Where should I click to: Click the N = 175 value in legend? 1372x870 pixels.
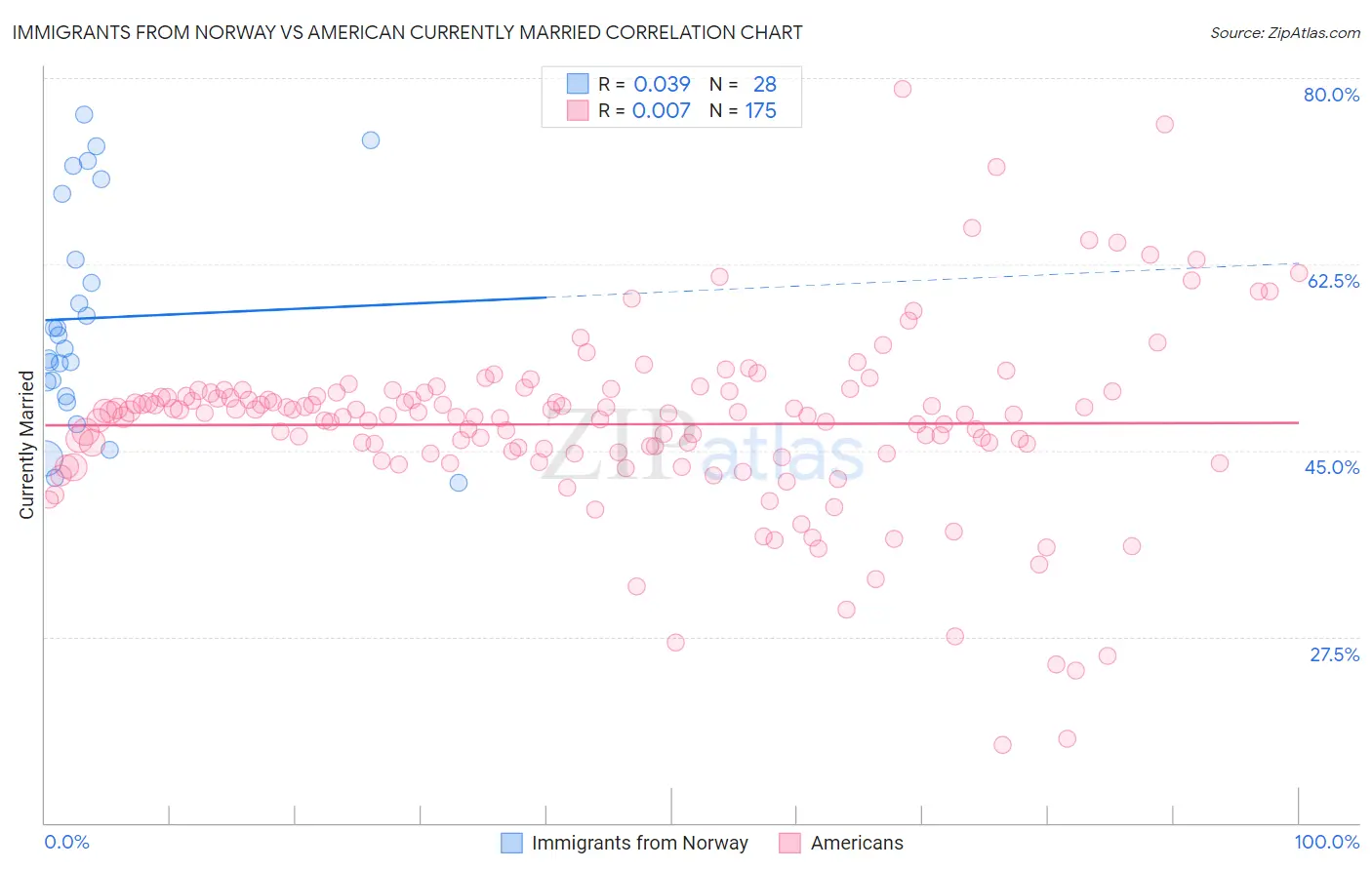[743, 110]
